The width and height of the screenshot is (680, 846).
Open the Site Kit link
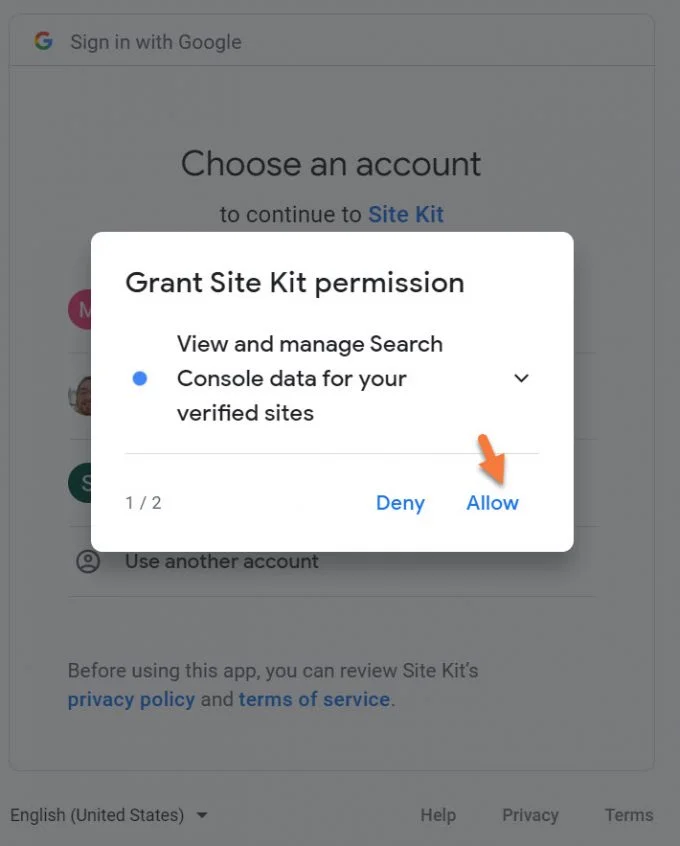click(x=406, y=214)
